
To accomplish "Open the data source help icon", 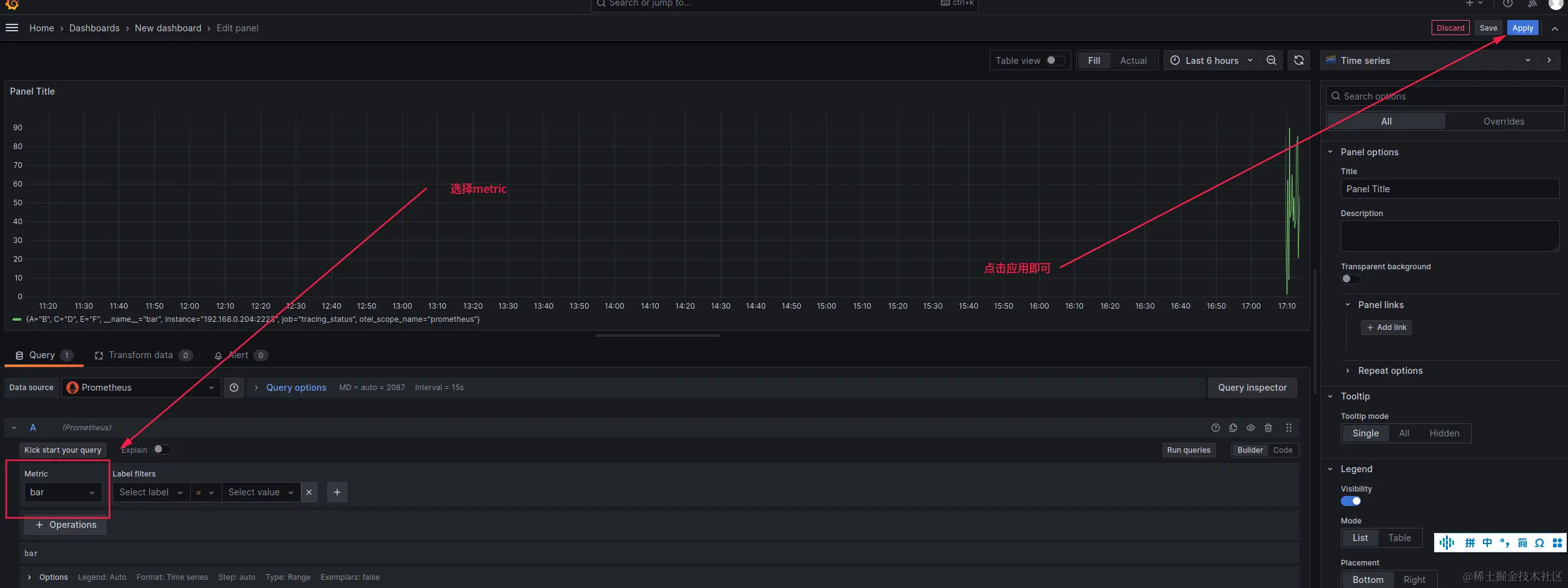I will coord(234,388).
